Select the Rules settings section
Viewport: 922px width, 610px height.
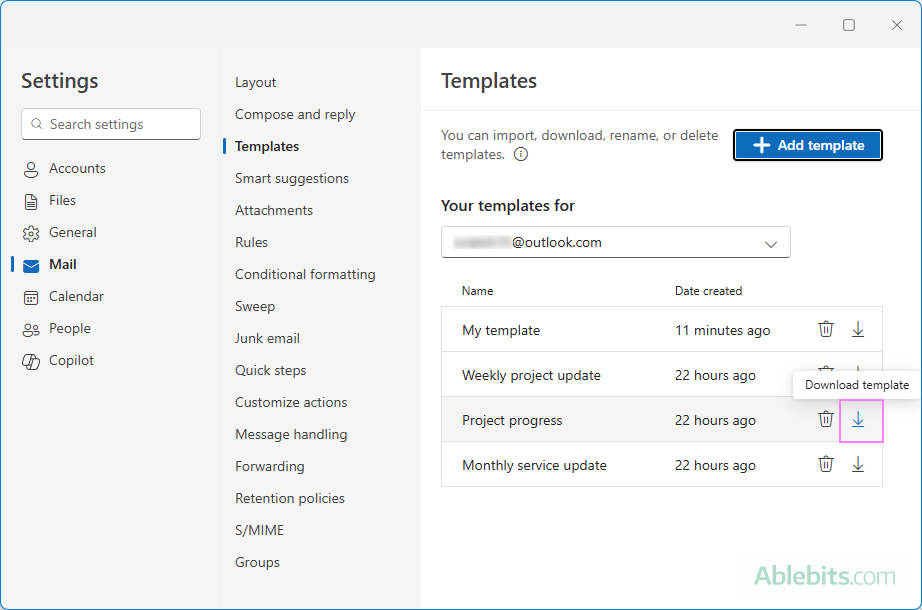pos(251,242)
